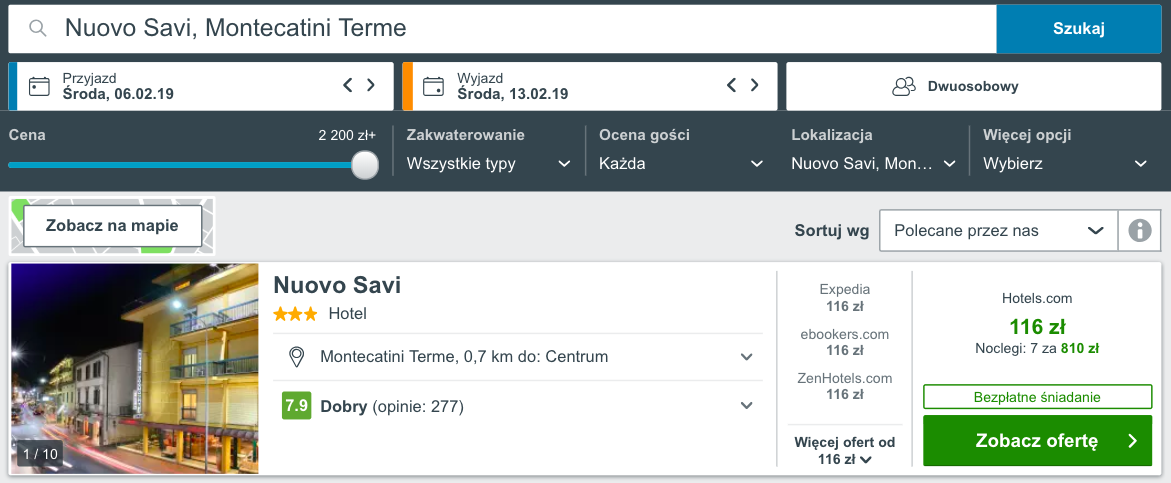Click the 2 200 zł+ price value
Screen dimensions: 1171x483
(347, 135)
